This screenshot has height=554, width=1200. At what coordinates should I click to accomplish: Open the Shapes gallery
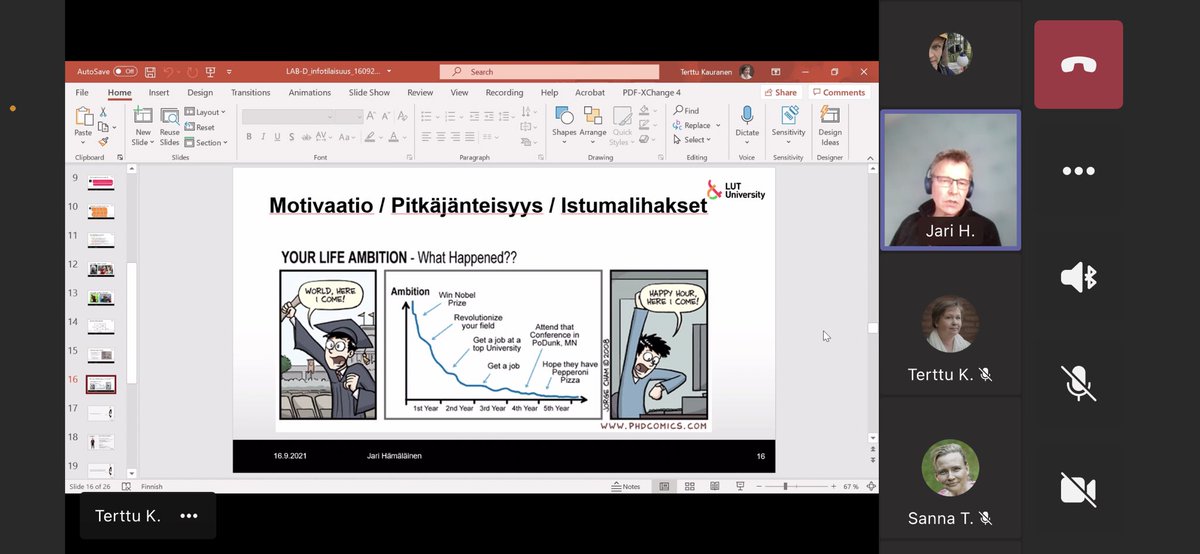point(564,126)
